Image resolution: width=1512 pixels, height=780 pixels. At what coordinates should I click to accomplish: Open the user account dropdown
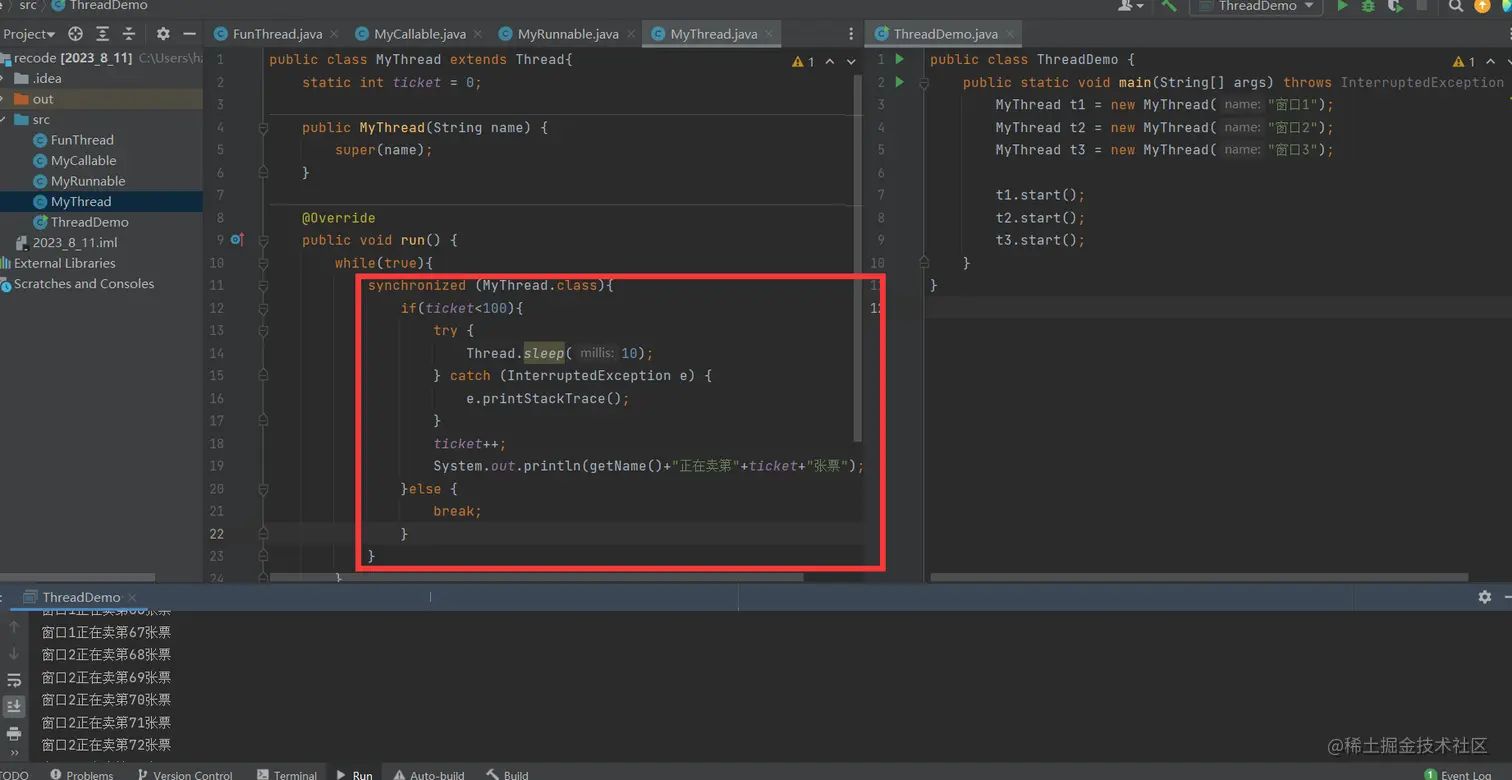coord(1131,6)
